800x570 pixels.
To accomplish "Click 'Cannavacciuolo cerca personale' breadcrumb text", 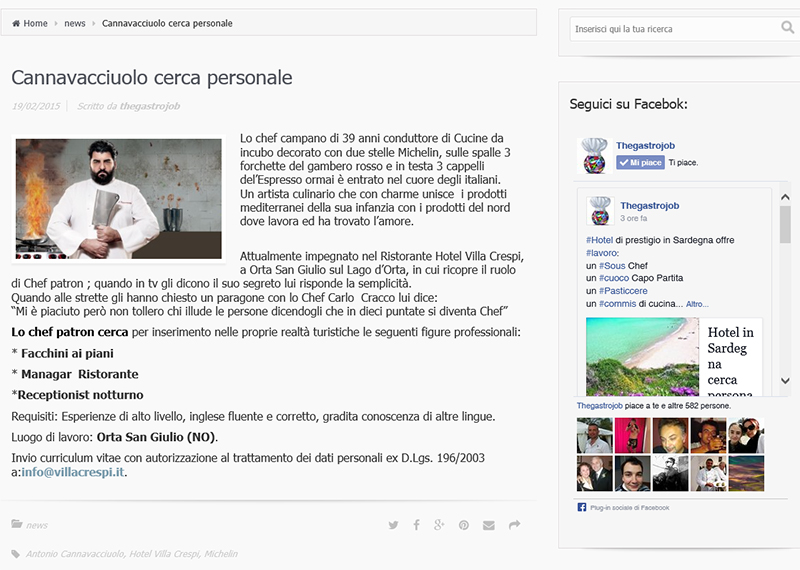I will pyautogui.click(x=167, y=23).
